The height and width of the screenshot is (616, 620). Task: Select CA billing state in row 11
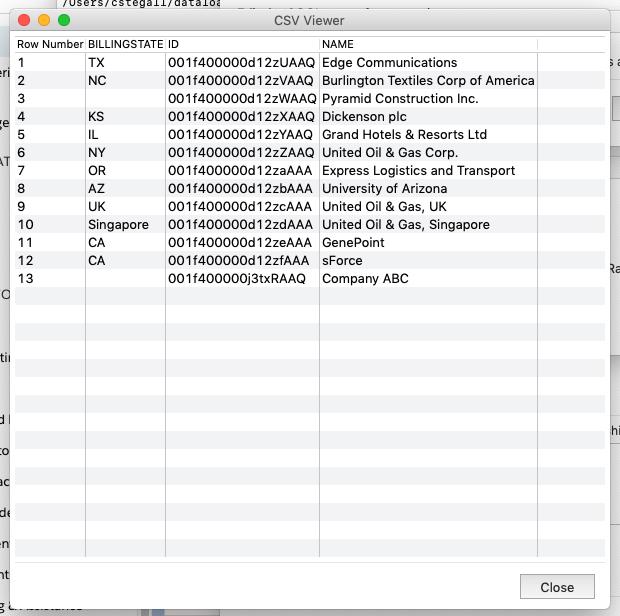[x=125, y=242]
